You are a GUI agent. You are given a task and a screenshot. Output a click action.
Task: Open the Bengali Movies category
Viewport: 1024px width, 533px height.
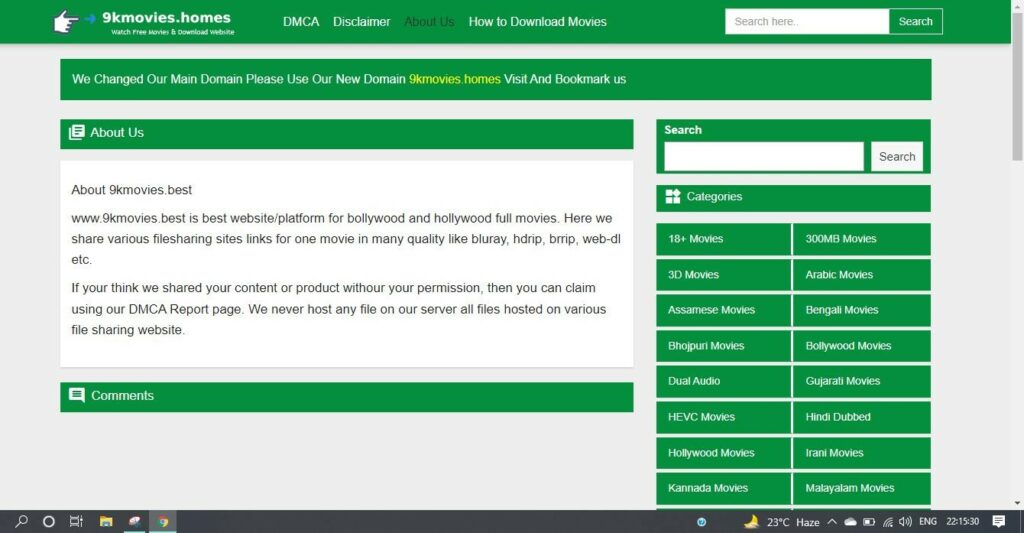point(861,310)
